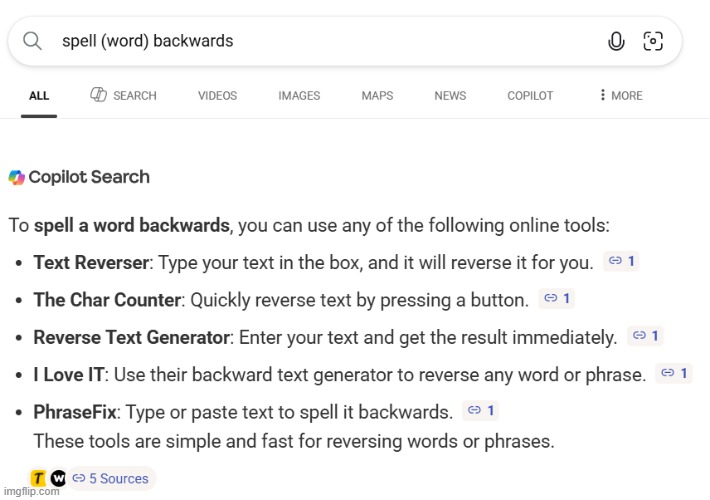Click the black W source icon
The height and width of the screenshot is (500, 710).
[58, 478]
